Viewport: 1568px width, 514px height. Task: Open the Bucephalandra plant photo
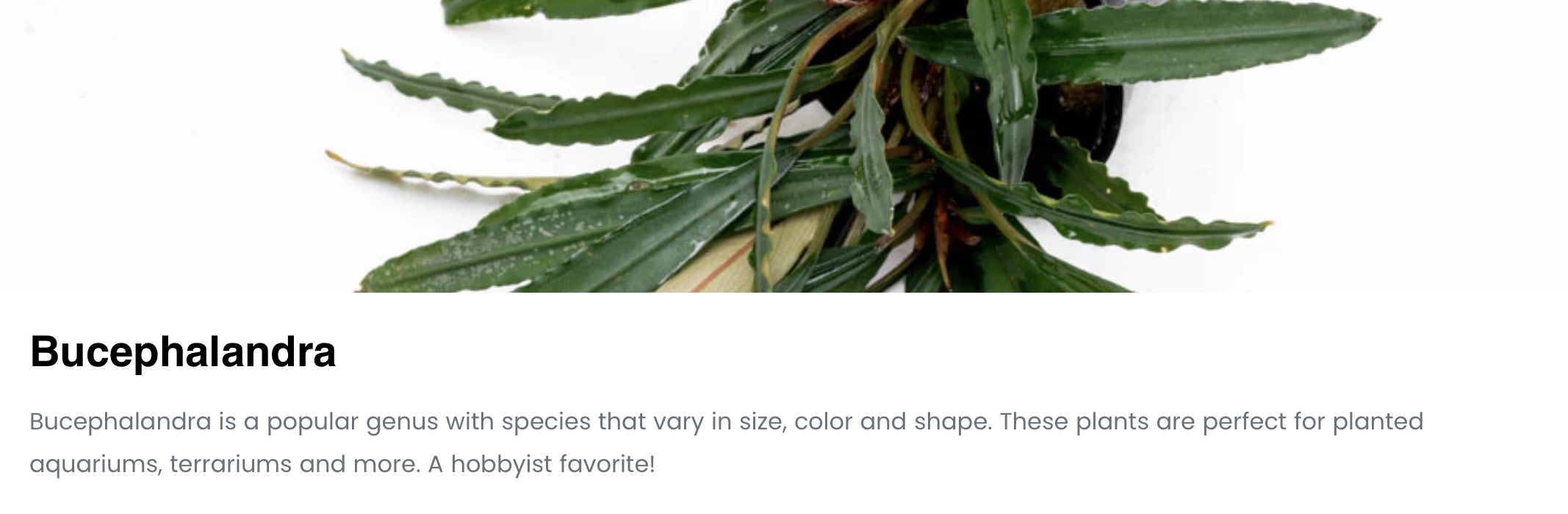(x=784, y=146)
